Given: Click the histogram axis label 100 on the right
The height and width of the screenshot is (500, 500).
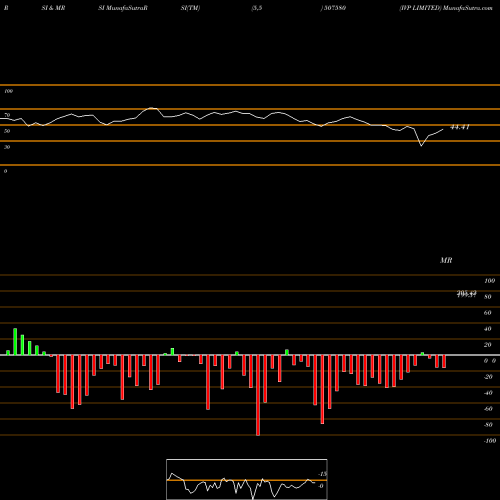Looking at the screenshot, I should point(489,281).
